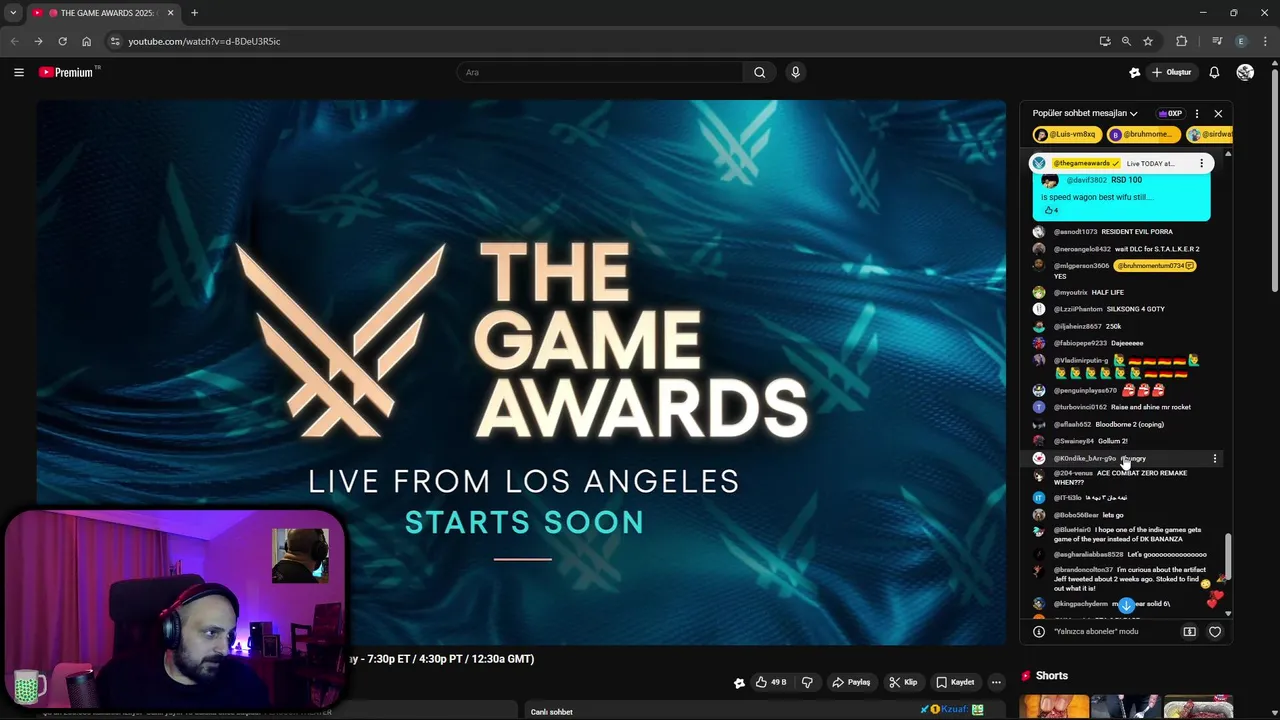This screenshot has height=720, width=1280.
Task: Open a new browser tab
Action: (194, 13)
